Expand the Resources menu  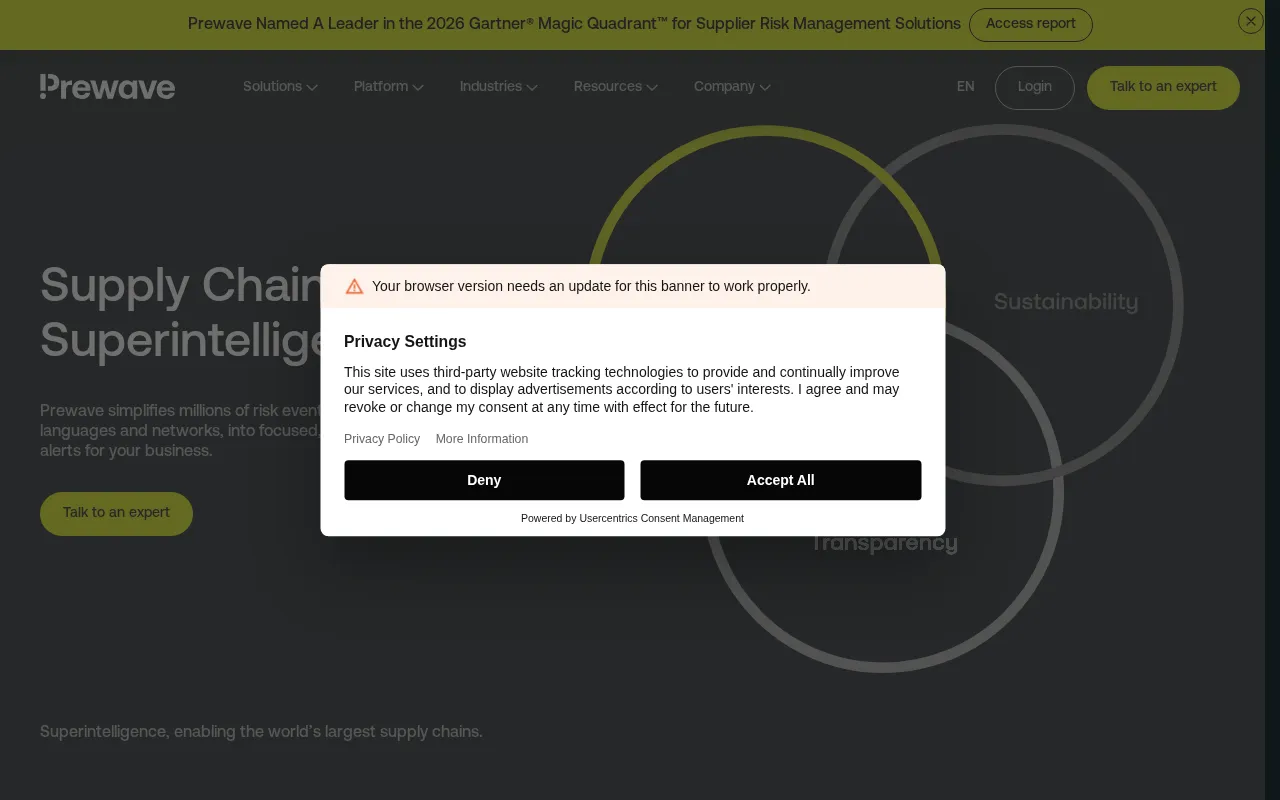click(615, 87)
